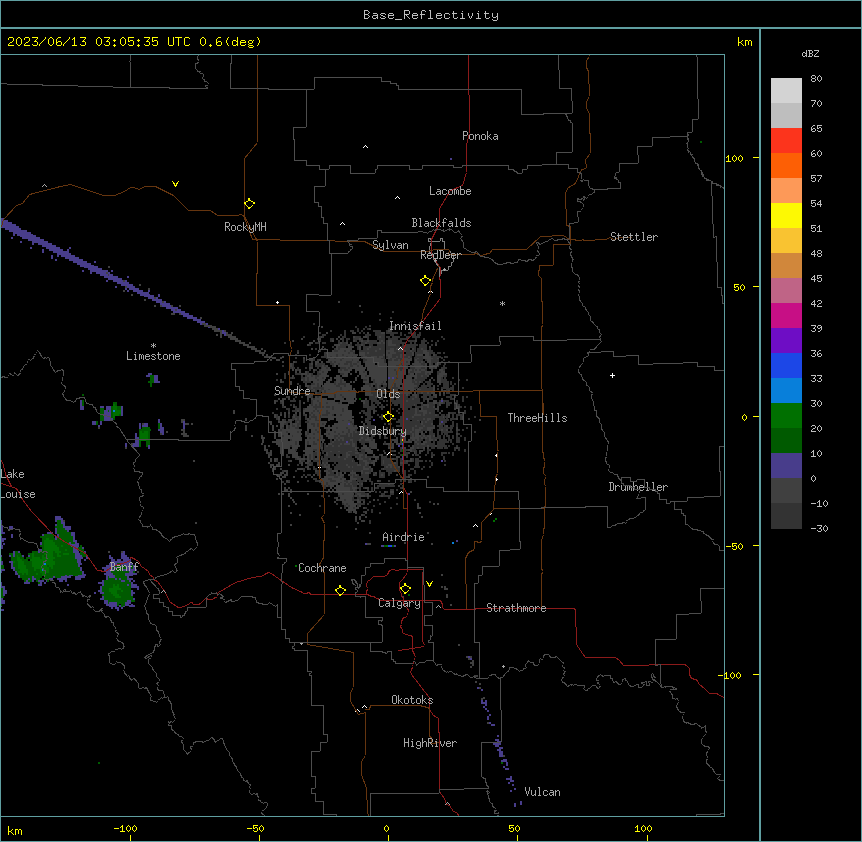Screen dimensions: 862x842
Task: Click the yellow V marker east of Calgary
Action: tap(429, 584)
